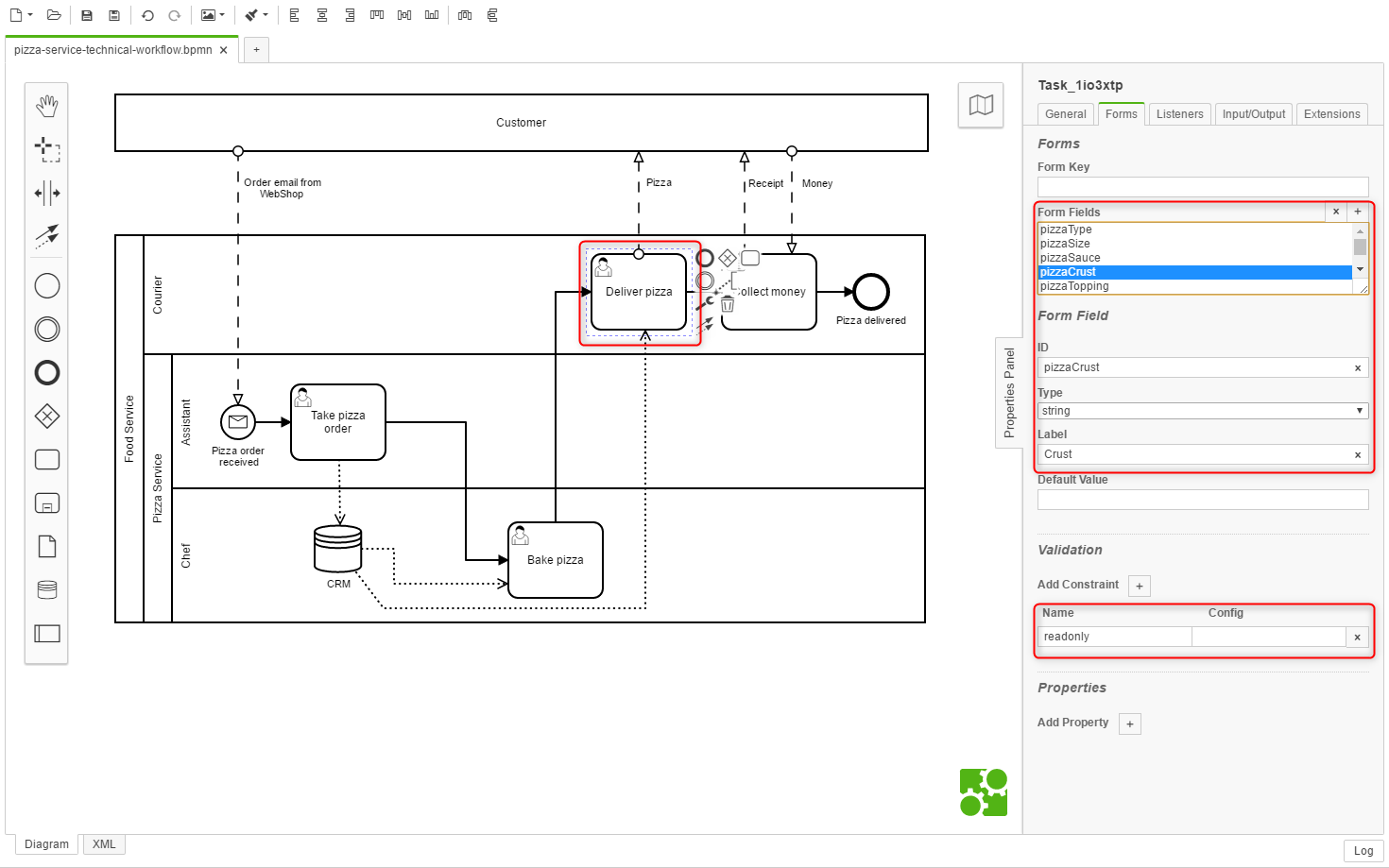Screen dimensions: 1389x868
Task: Activate the space tool
Action: click(x=47, y=194)
